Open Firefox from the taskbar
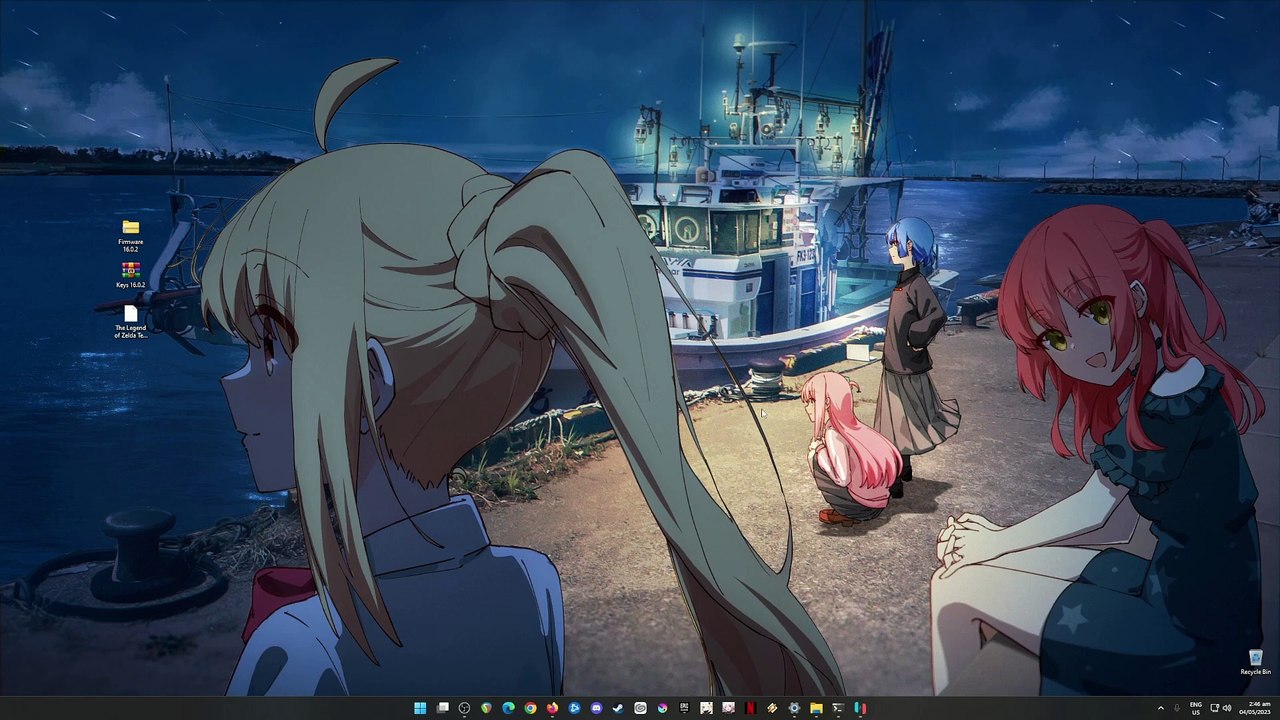 coord(552,708)
